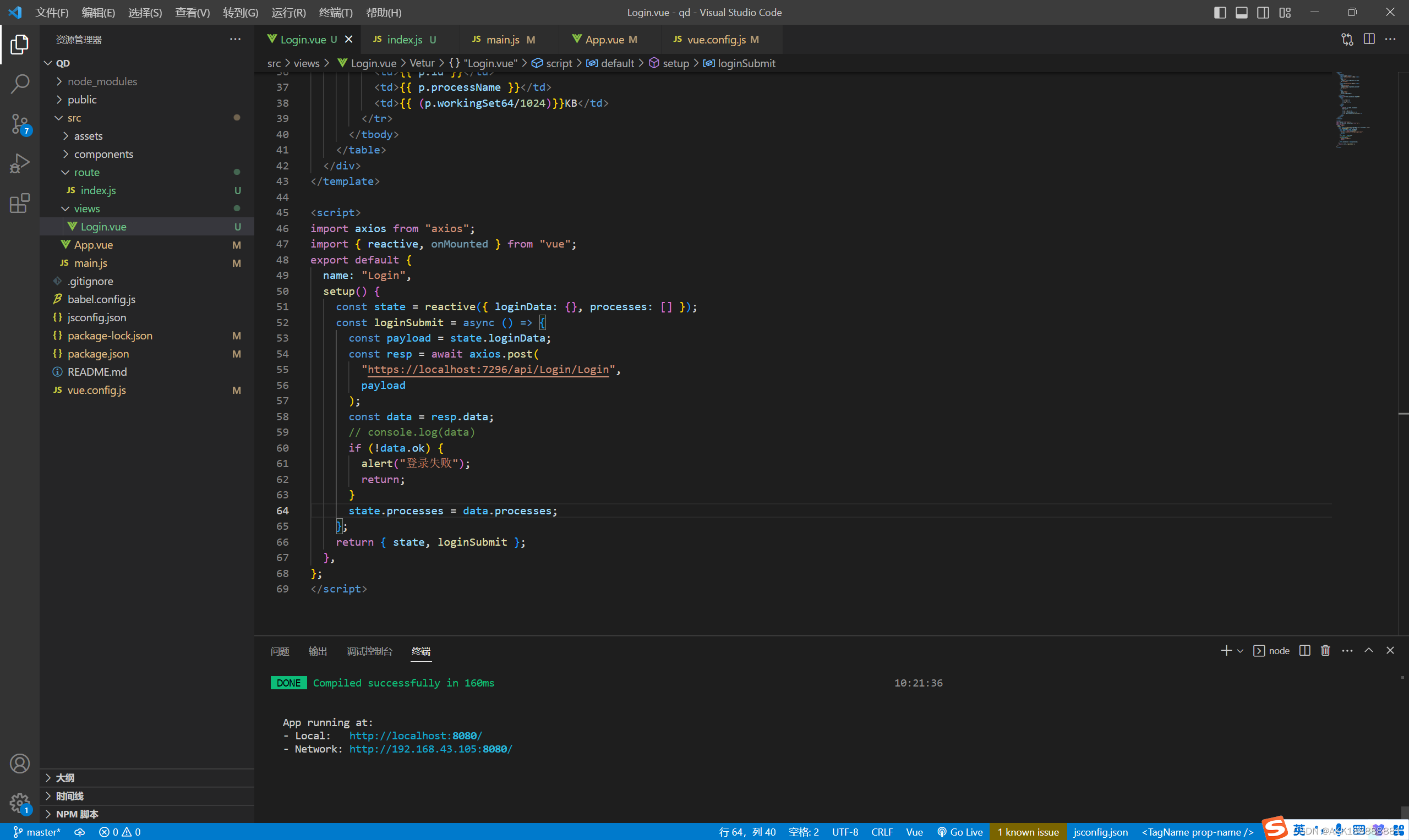Split the terminal panel
The width and height of the screenshot is (1409, 840).
point(1304,650)
